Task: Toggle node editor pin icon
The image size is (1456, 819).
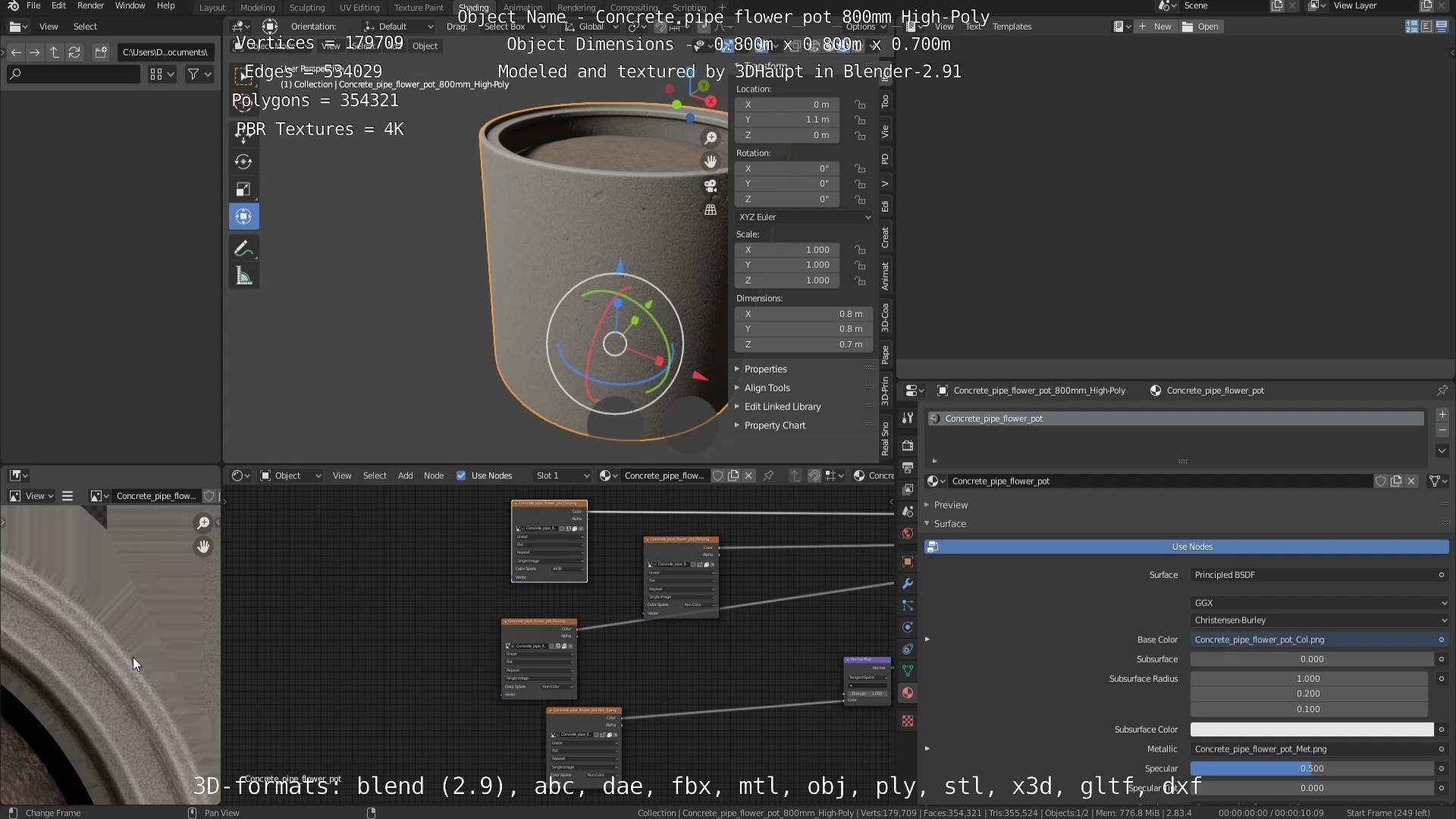Action: 768,476
